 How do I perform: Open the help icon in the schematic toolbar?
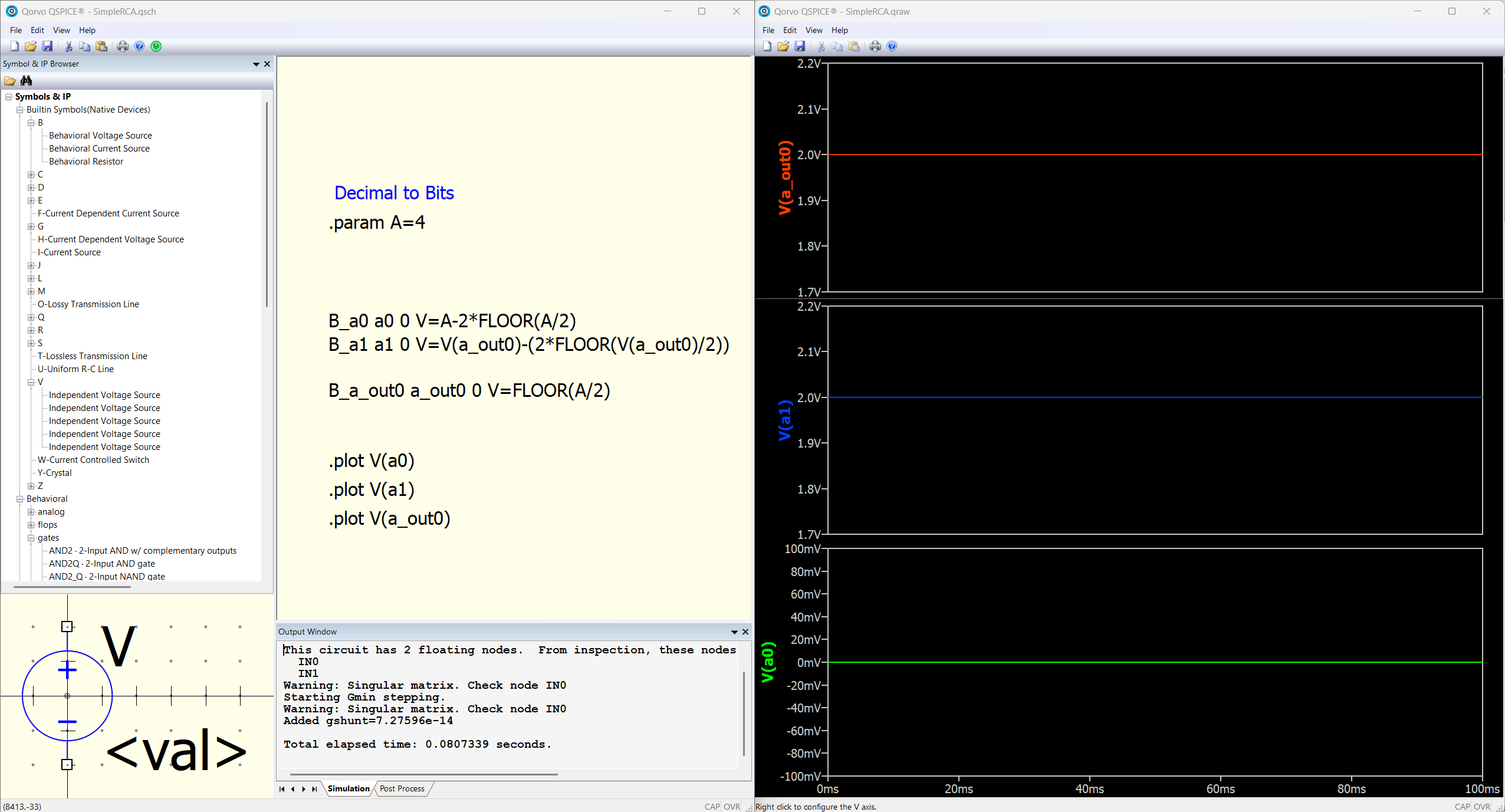139,46
